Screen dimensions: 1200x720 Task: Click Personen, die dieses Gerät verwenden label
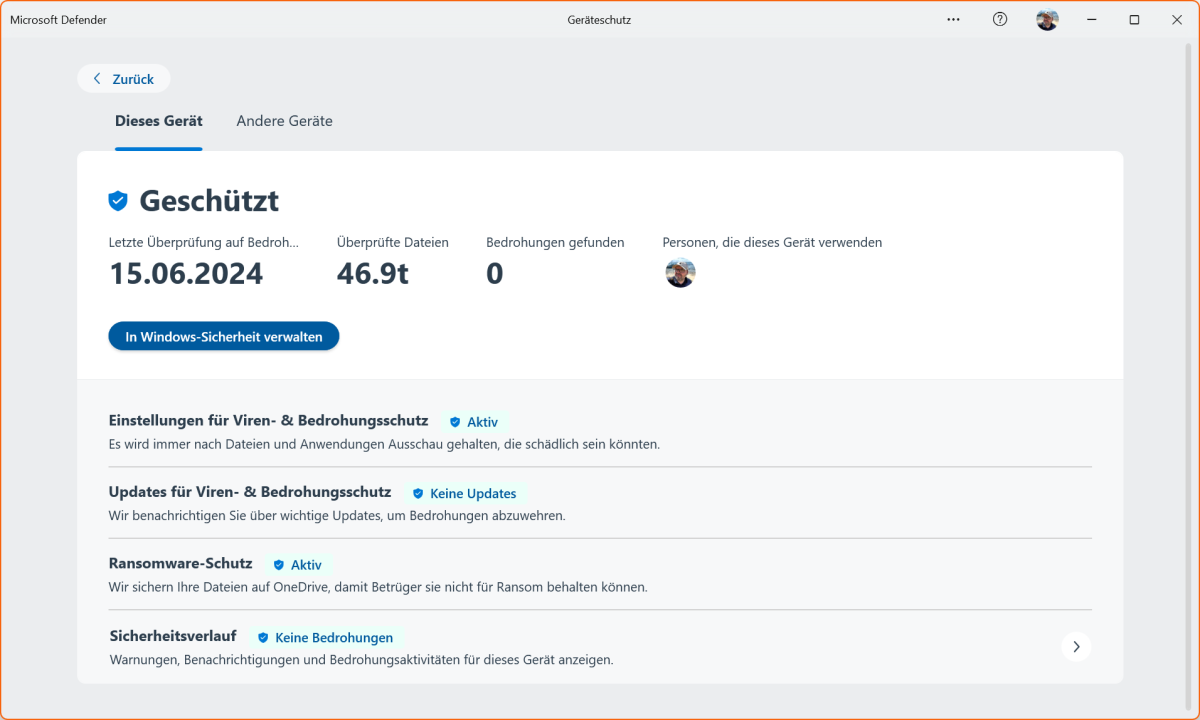pyautogui.click(x=772, y=242)
